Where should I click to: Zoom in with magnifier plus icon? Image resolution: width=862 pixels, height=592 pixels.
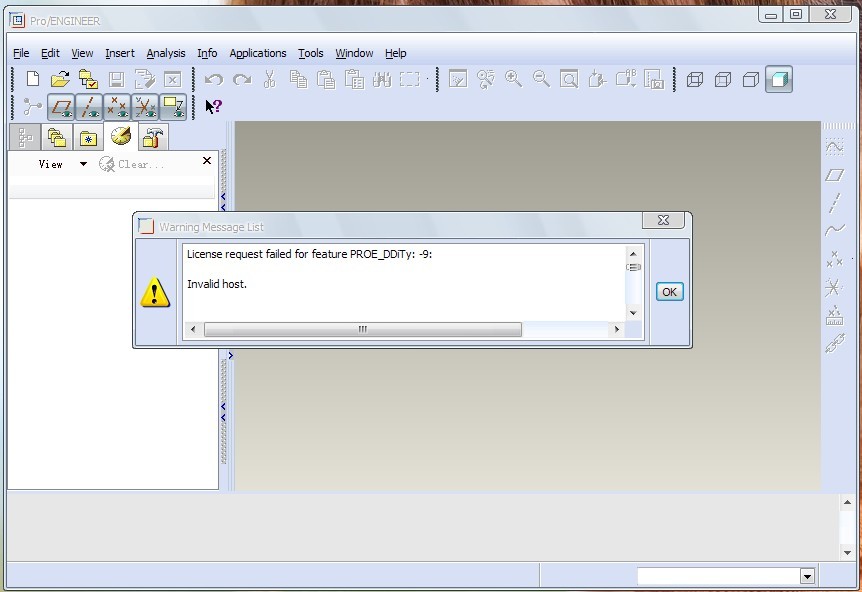pos(513,79)
